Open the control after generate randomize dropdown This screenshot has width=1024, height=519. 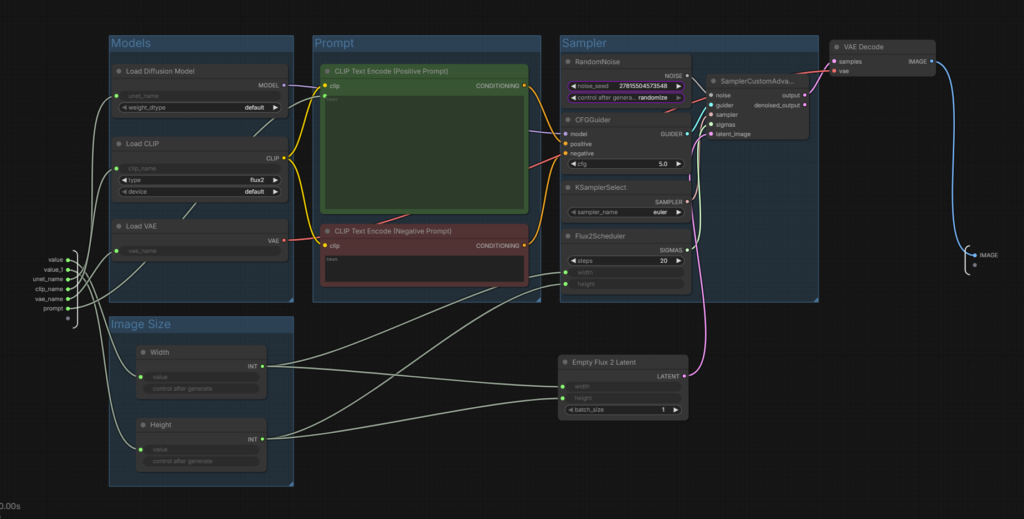tap(626, 98)
